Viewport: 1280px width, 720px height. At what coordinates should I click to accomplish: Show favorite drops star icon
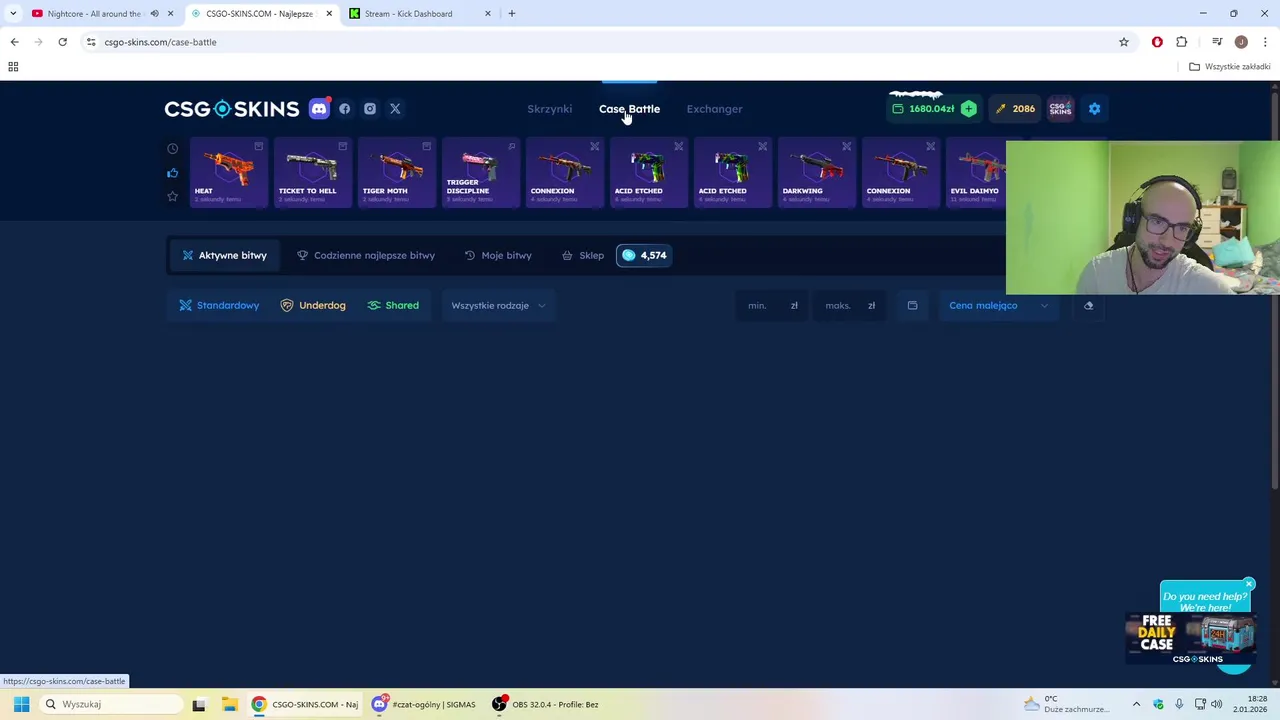tap(172, 197)
